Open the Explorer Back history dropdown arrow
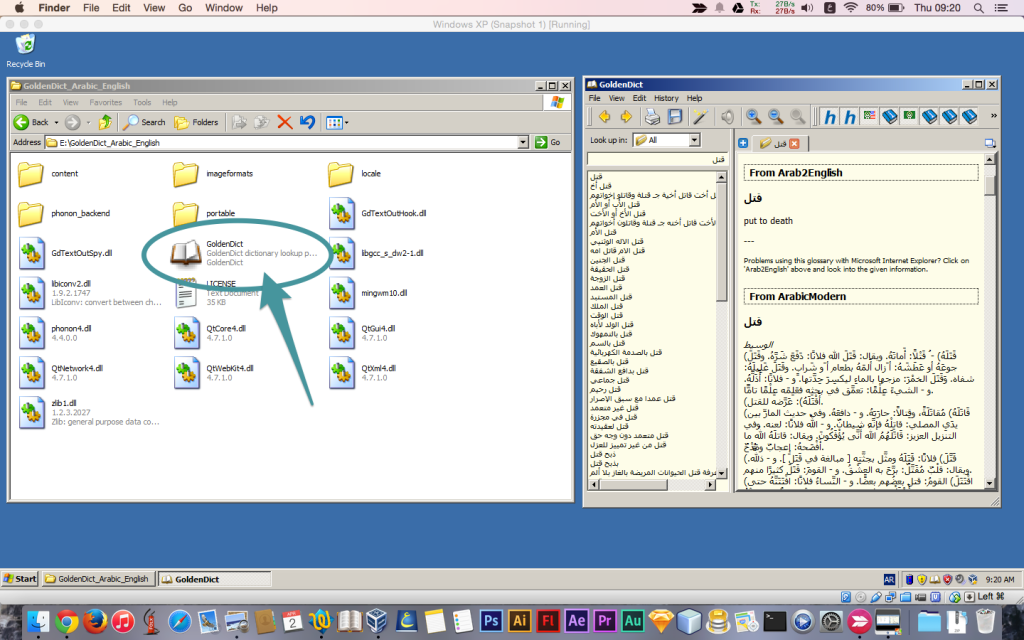This screenshot has width=1024, height=640. point(56,122)
